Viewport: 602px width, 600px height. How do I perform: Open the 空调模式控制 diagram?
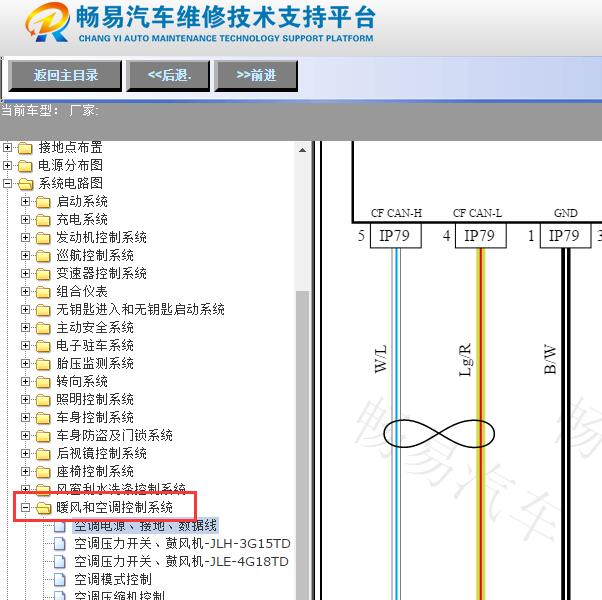[113, 579]
